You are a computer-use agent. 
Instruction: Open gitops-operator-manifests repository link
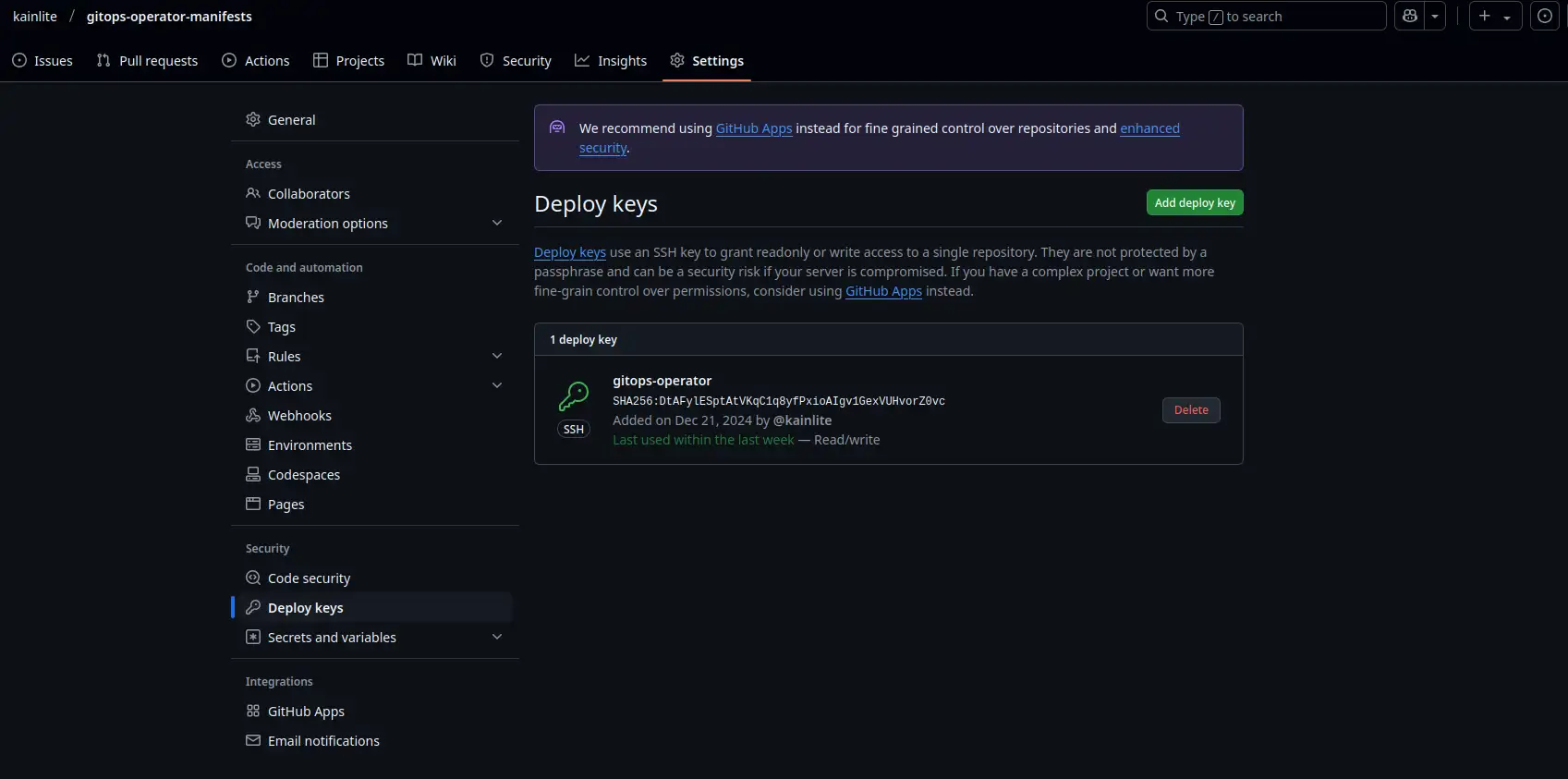[169, 17]
